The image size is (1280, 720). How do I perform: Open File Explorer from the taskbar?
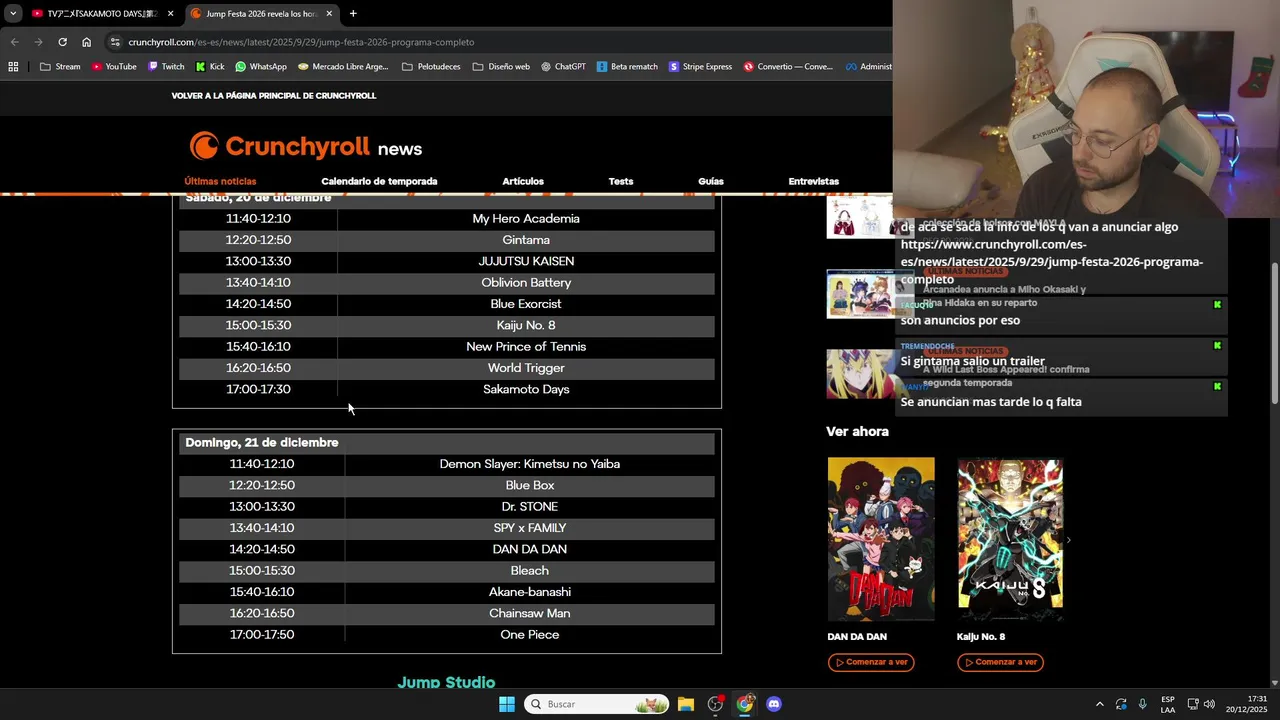(x=686, y=704)
